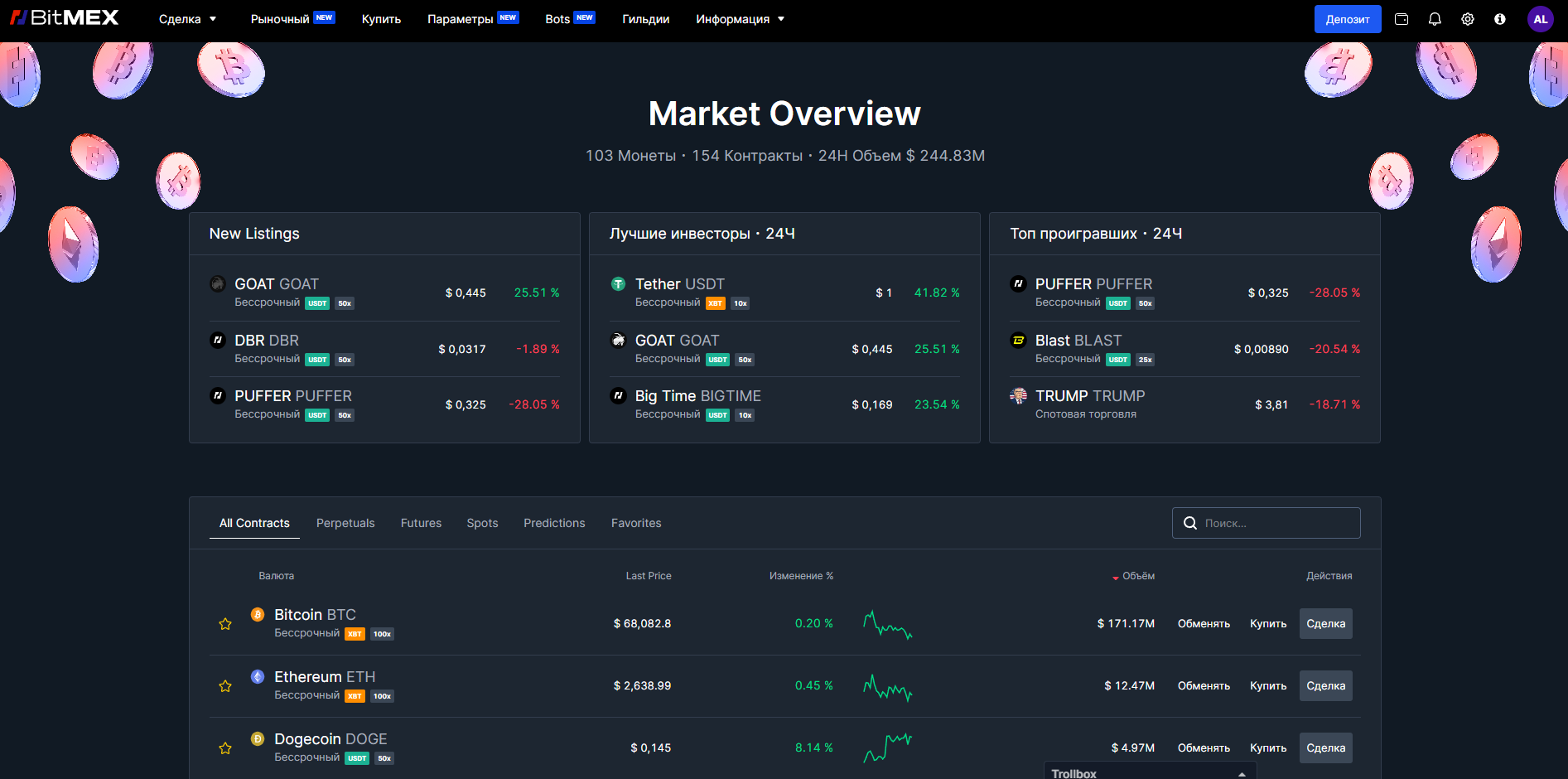Viewport: 1568px width, 779px height.
Task: Open settings gear icon
Action: point(1468,19)
